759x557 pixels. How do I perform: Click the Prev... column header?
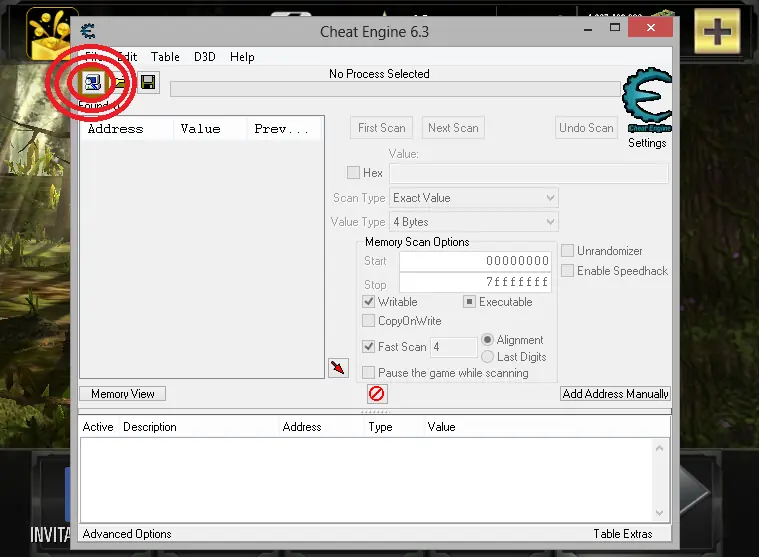point(285,129)
